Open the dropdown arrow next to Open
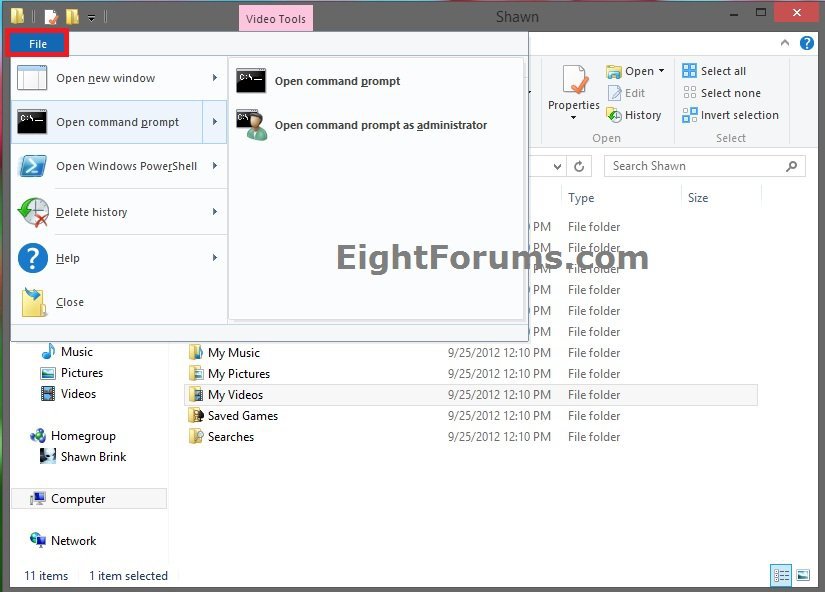This screenshot has height=594, width=825. tap(661, 71)
